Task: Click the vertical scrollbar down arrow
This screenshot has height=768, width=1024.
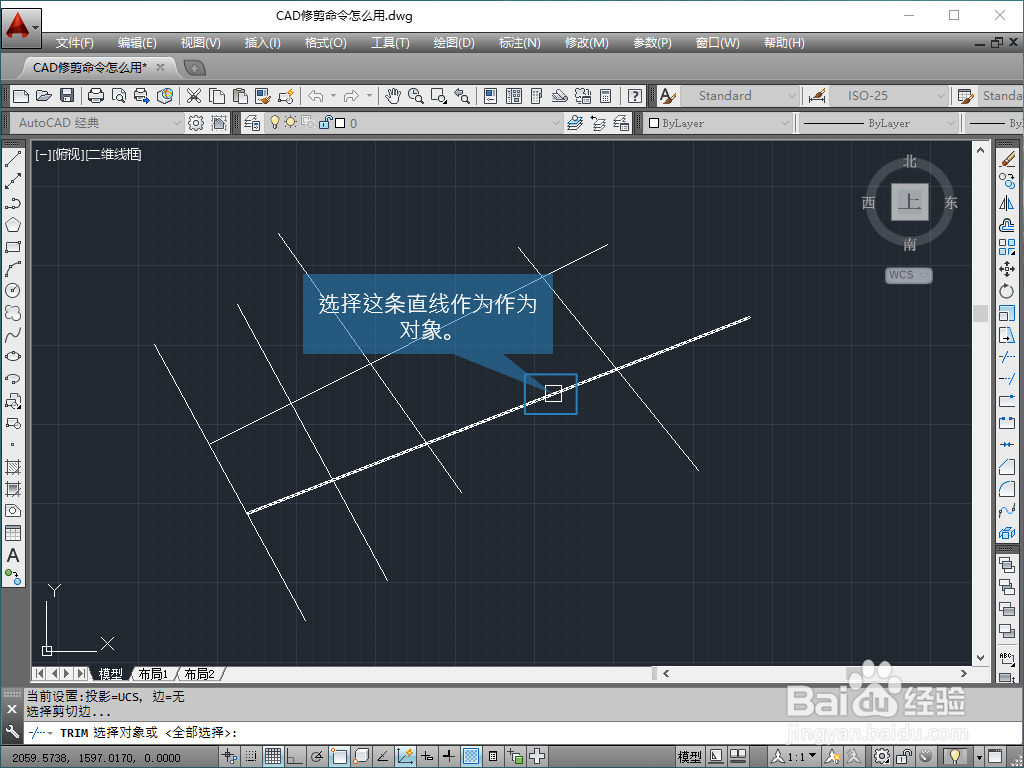Action: [x=980, y=658]
